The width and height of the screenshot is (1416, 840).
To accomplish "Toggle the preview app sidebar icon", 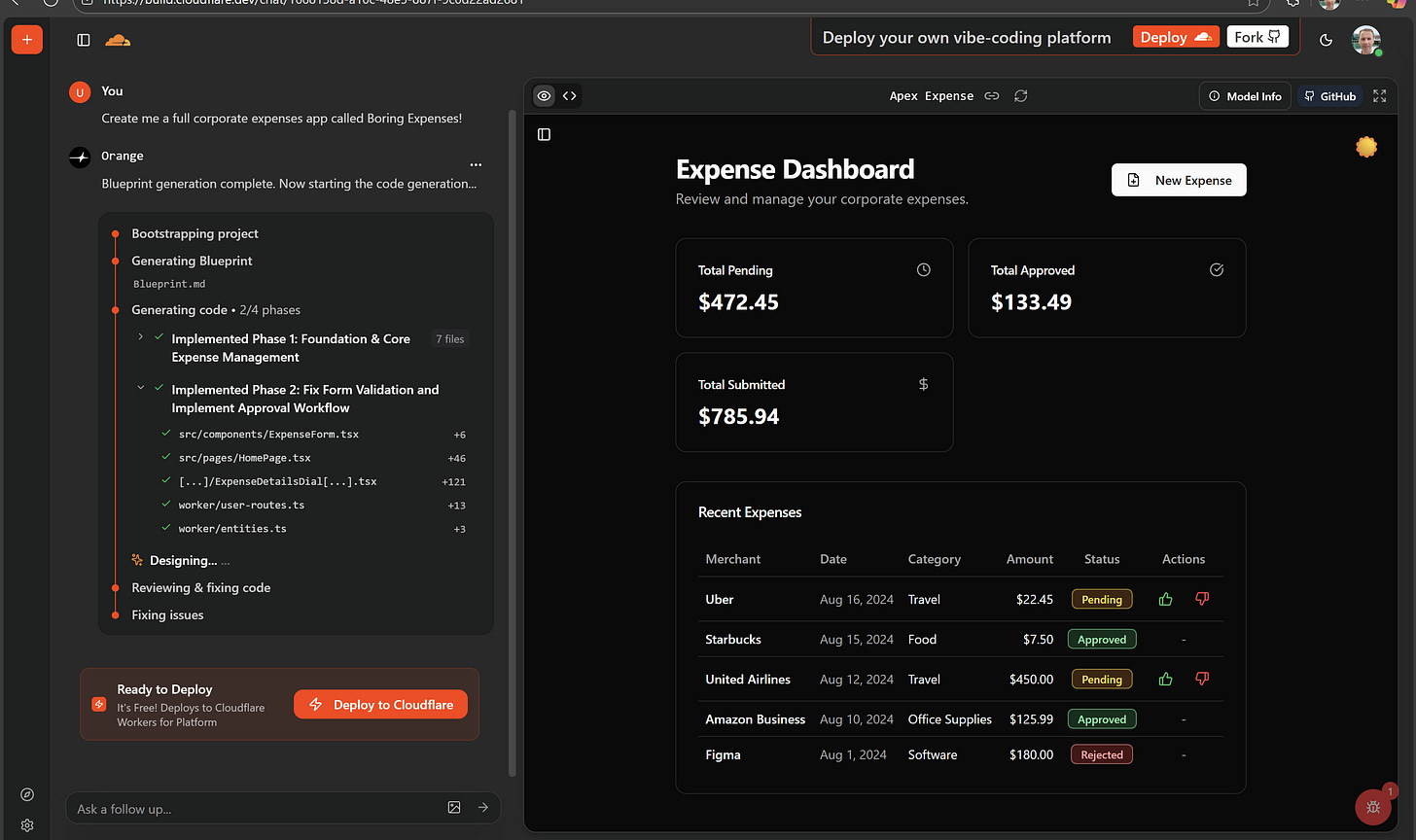I will (x=545, y=134).
